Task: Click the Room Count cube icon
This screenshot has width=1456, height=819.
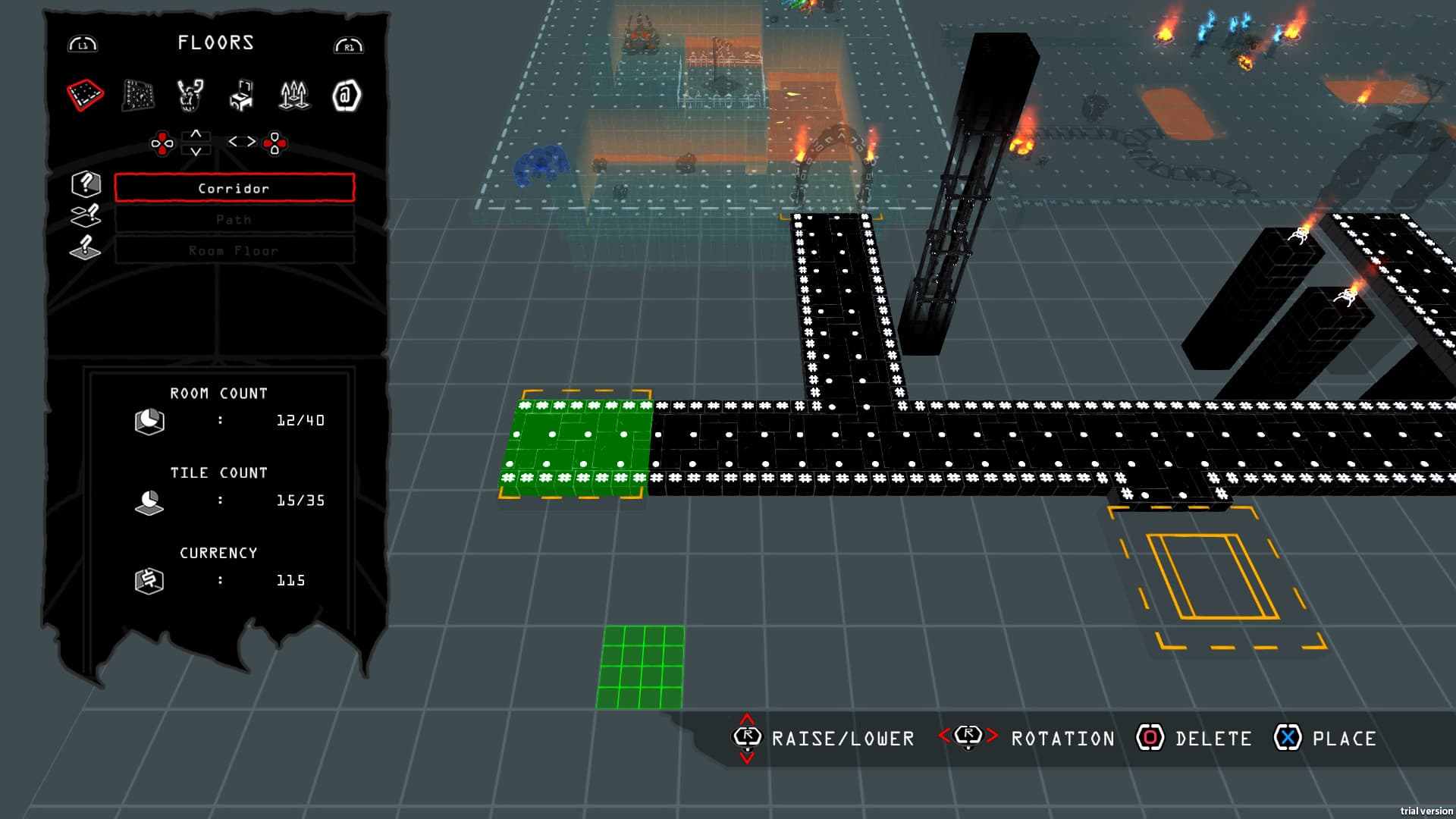Action: pyautogui.click(x=152, y=419)
